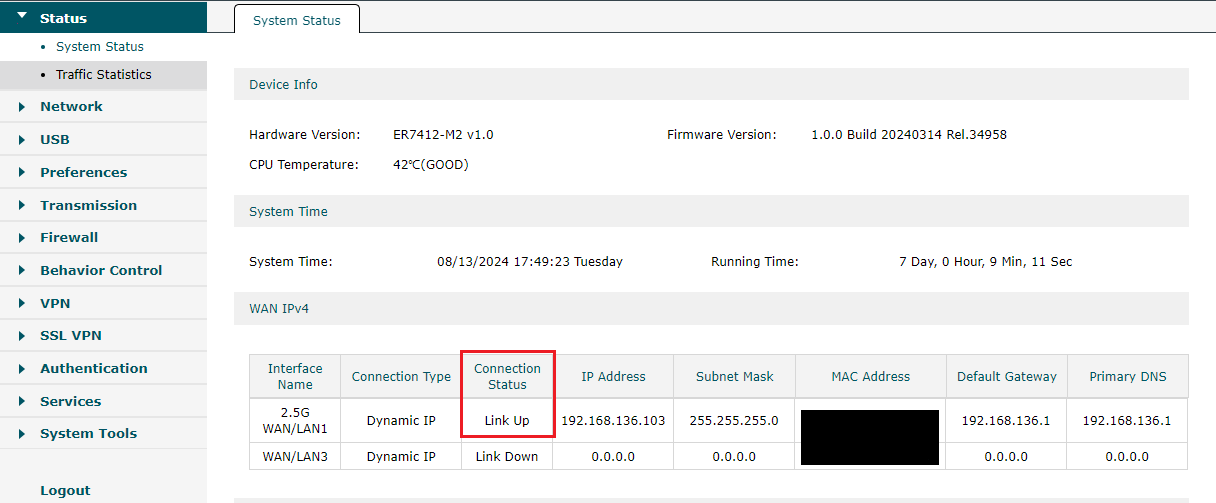
Task: Select the 2.5G WAN/LAN1 interface cell
Action: pyautogui.click(x=295, y=420)
